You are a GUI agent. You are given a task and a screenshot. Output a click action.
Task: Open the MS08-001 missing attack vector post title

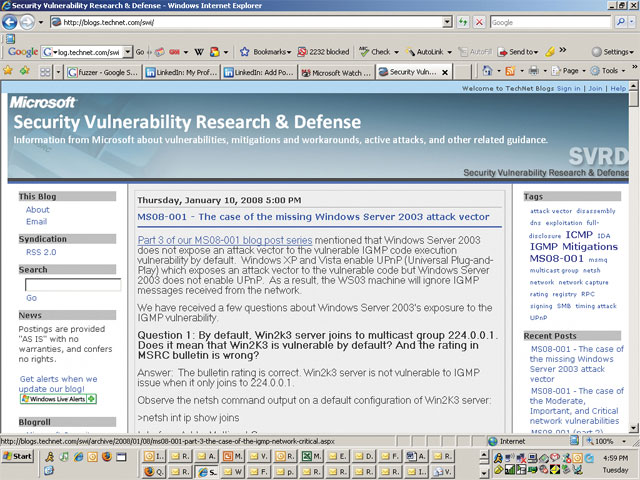(x=313, y=217)
